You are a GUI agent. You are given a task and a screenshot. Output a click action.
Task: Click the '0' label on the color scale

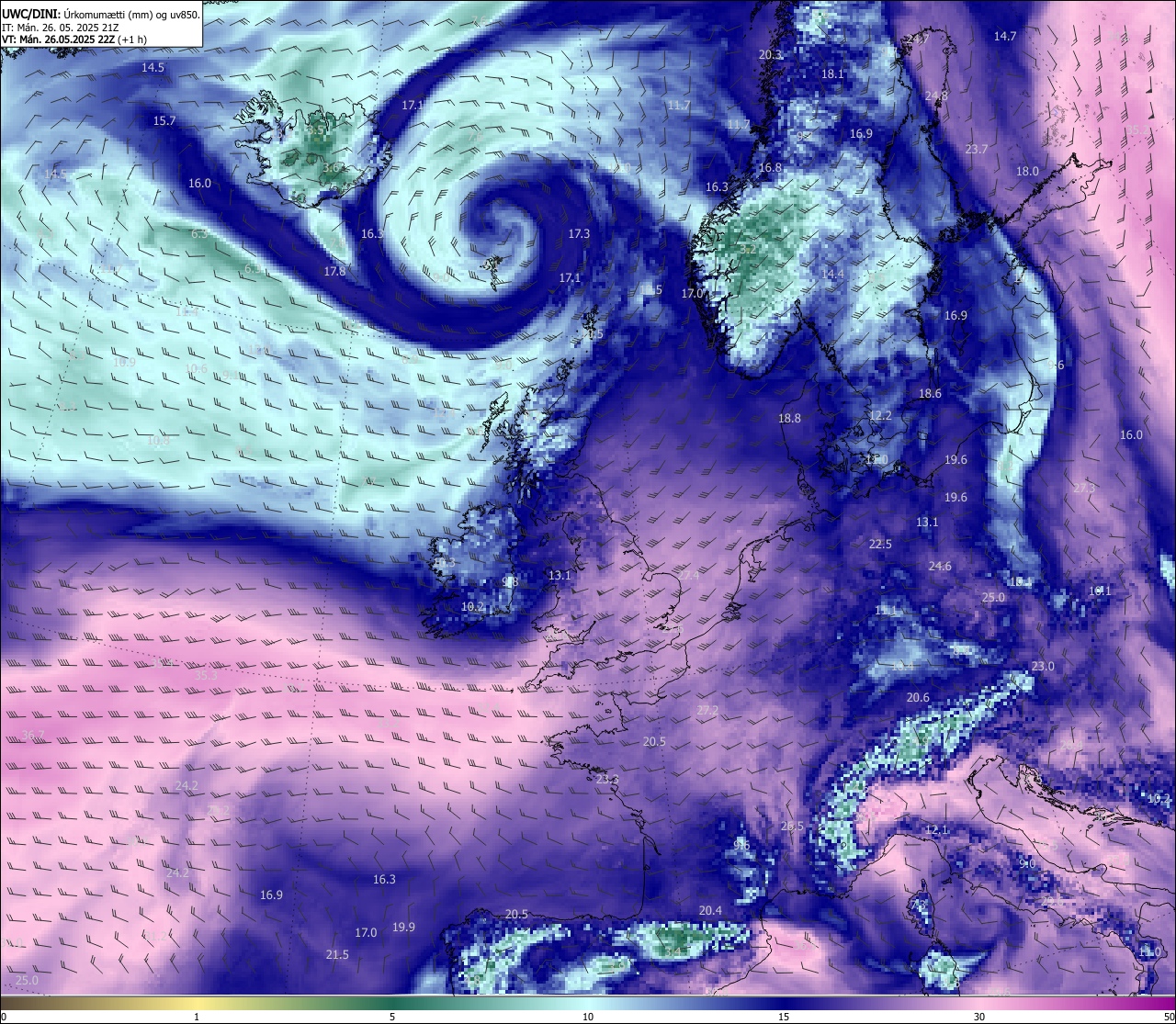[x=3, y=1017]
